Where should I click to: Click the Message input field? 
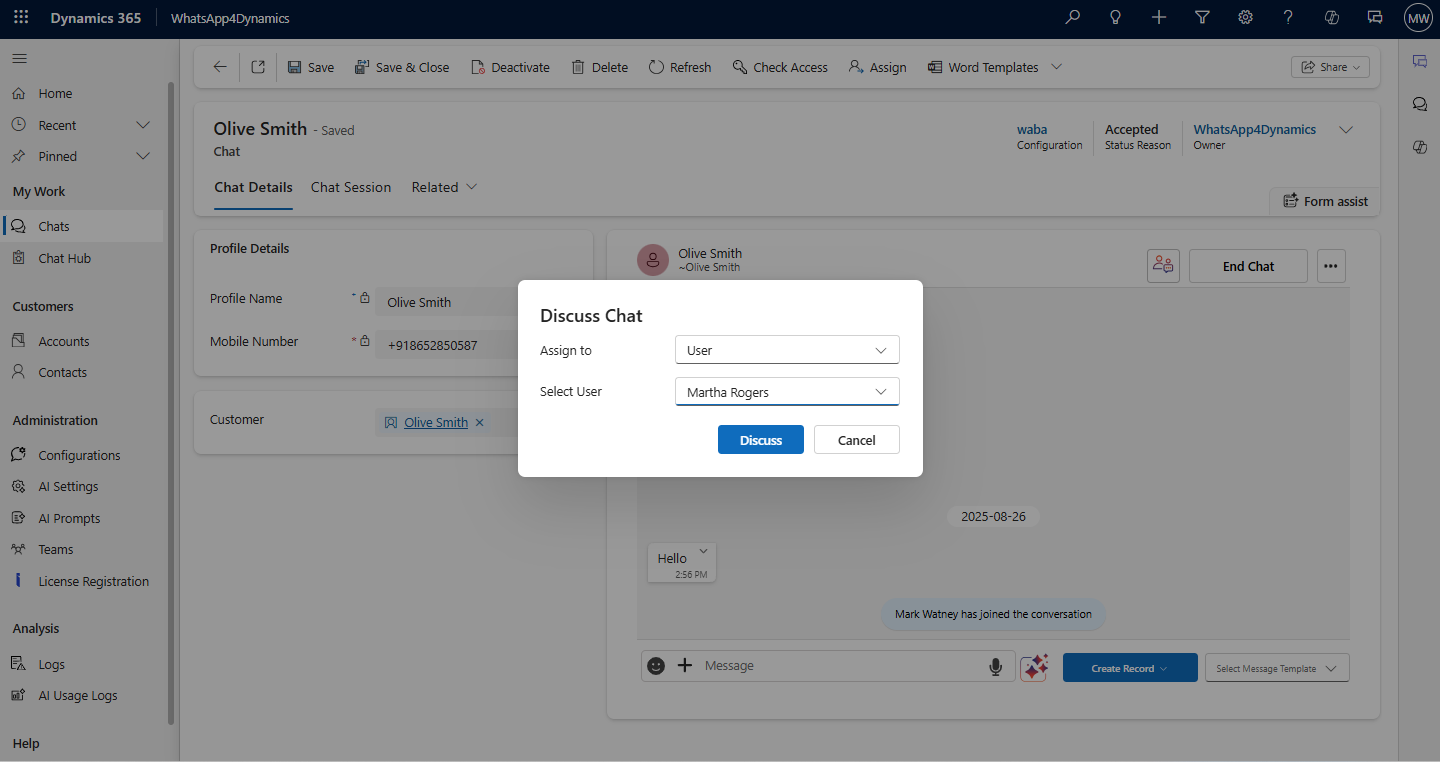click(x=840, y=666)
